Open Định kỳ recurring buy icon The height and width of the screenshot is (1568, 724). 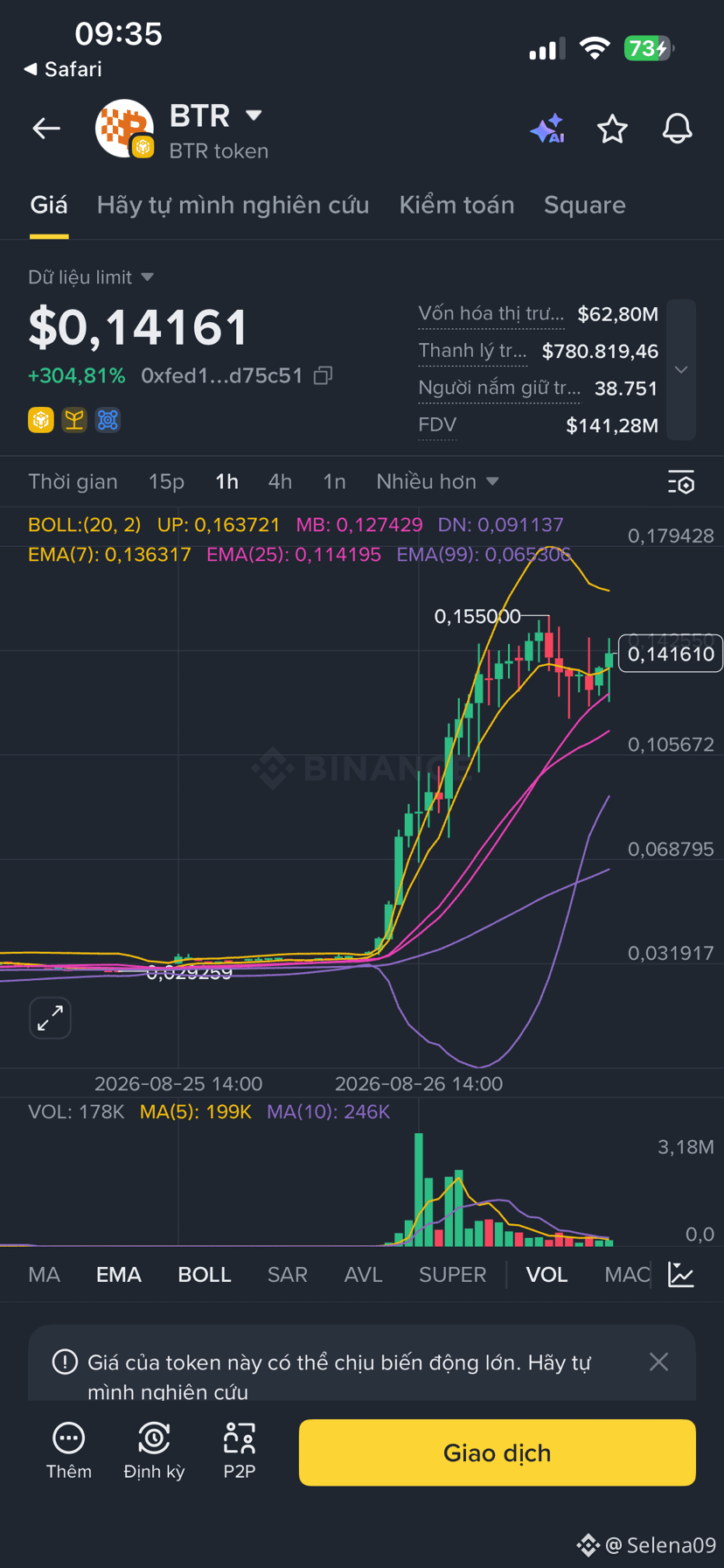tap(154, 1438)
